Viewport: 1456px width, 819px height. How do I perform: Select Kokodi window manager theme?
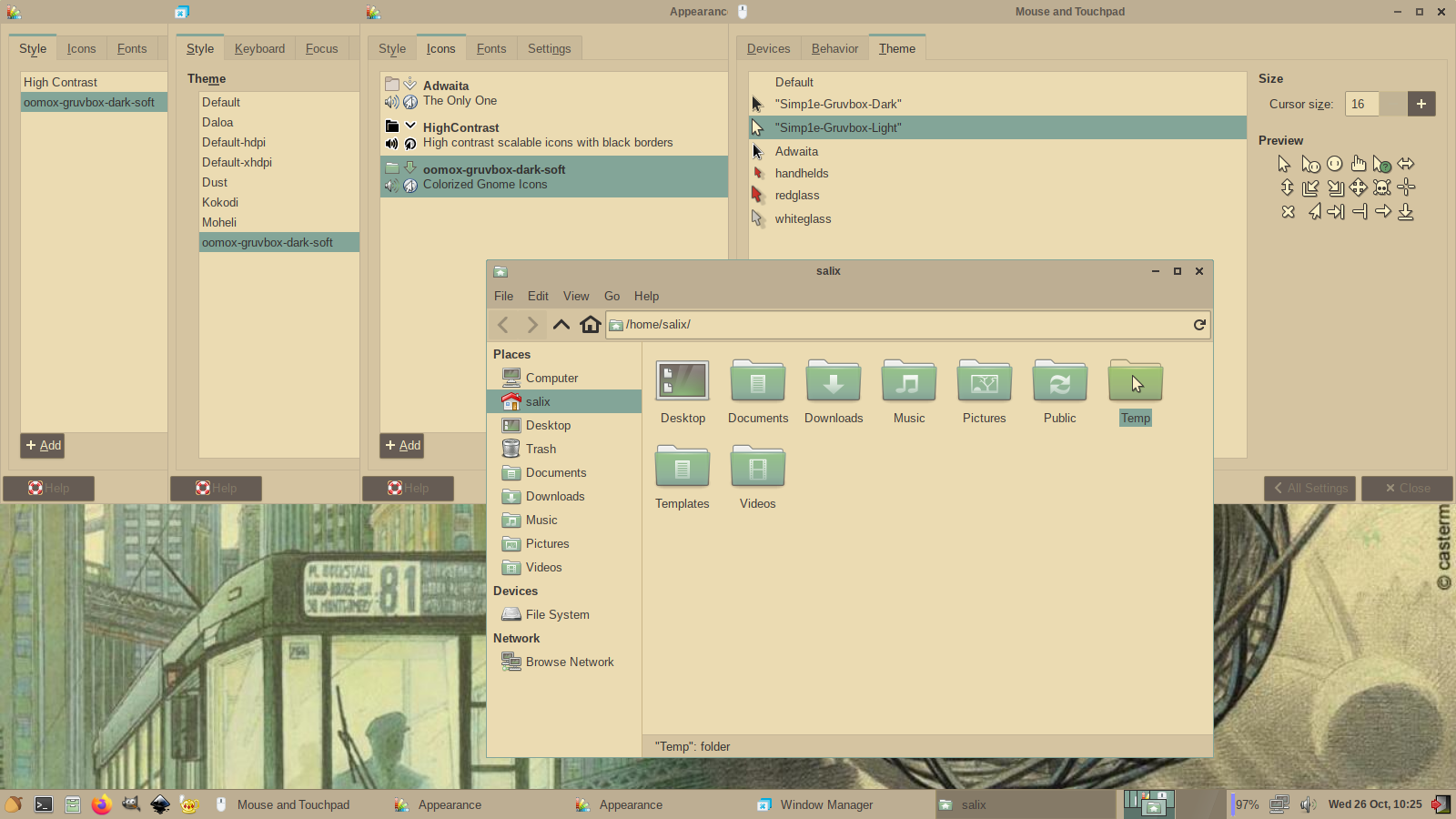pyautogui.click(x=279, y=202)
